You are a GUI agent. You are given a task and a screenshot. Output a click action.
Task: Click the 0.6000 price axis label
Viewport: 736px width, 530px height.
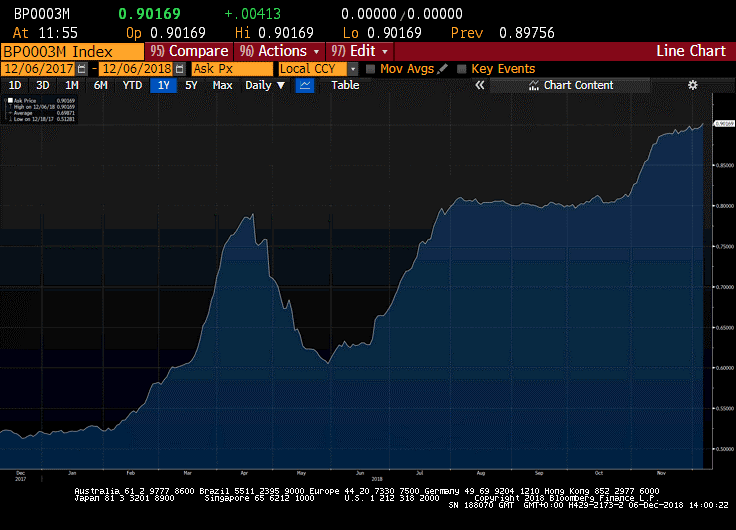(x=725, y=368)
